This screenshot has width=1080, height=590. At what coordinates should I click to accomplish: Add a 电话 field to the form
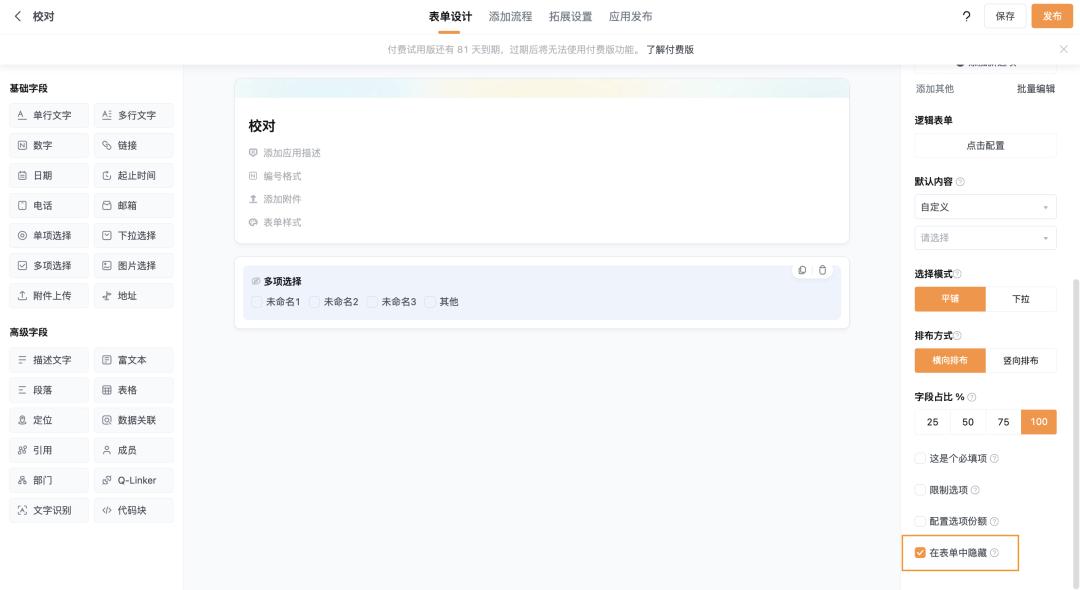(48, 205)
